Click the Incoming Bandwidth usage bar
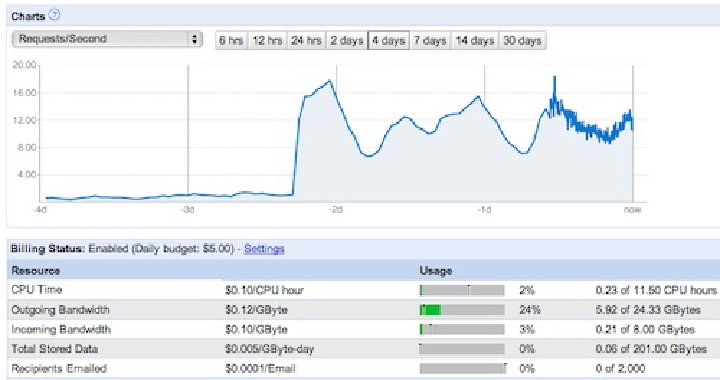The height and width of the screenshot is (380, 720). [462, 329]
